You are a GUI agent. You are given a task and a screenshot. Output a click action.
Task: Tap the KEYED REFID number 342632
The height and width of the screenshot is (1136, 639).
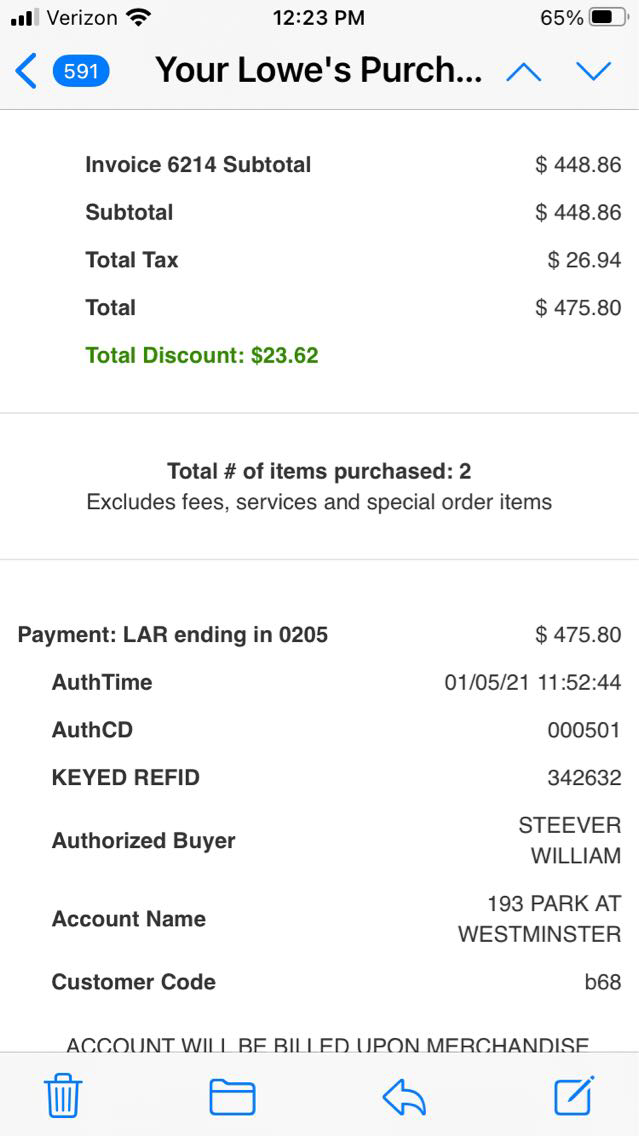click(x=584, y=778)
